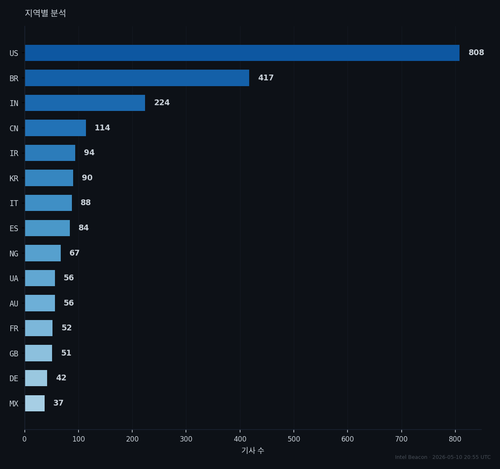This screenshot has width=500, height=469.
Task: Click the GB bar
Action: [x=38, y=353]
